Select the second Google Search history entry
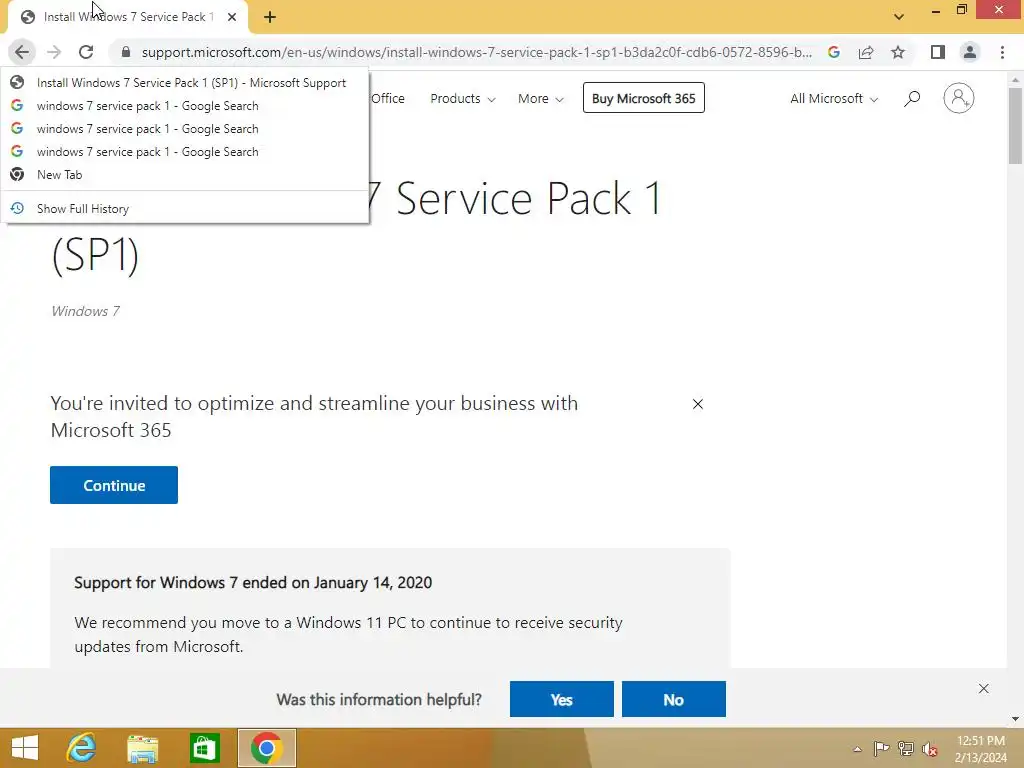1024x768 pixels. (x=185, y=129)
